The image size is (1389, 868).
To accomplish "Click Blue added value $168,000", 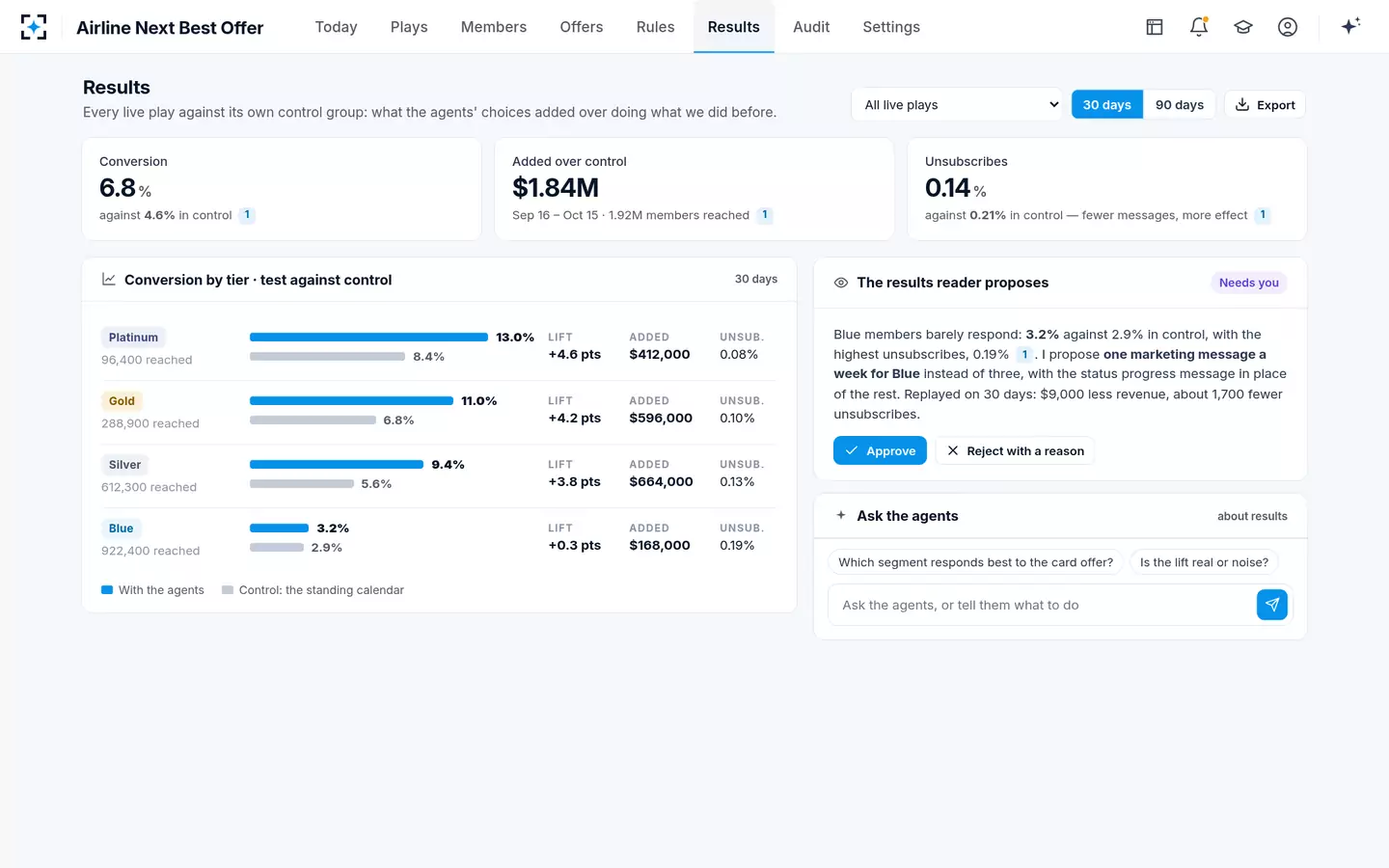I will tap(660, 545).
